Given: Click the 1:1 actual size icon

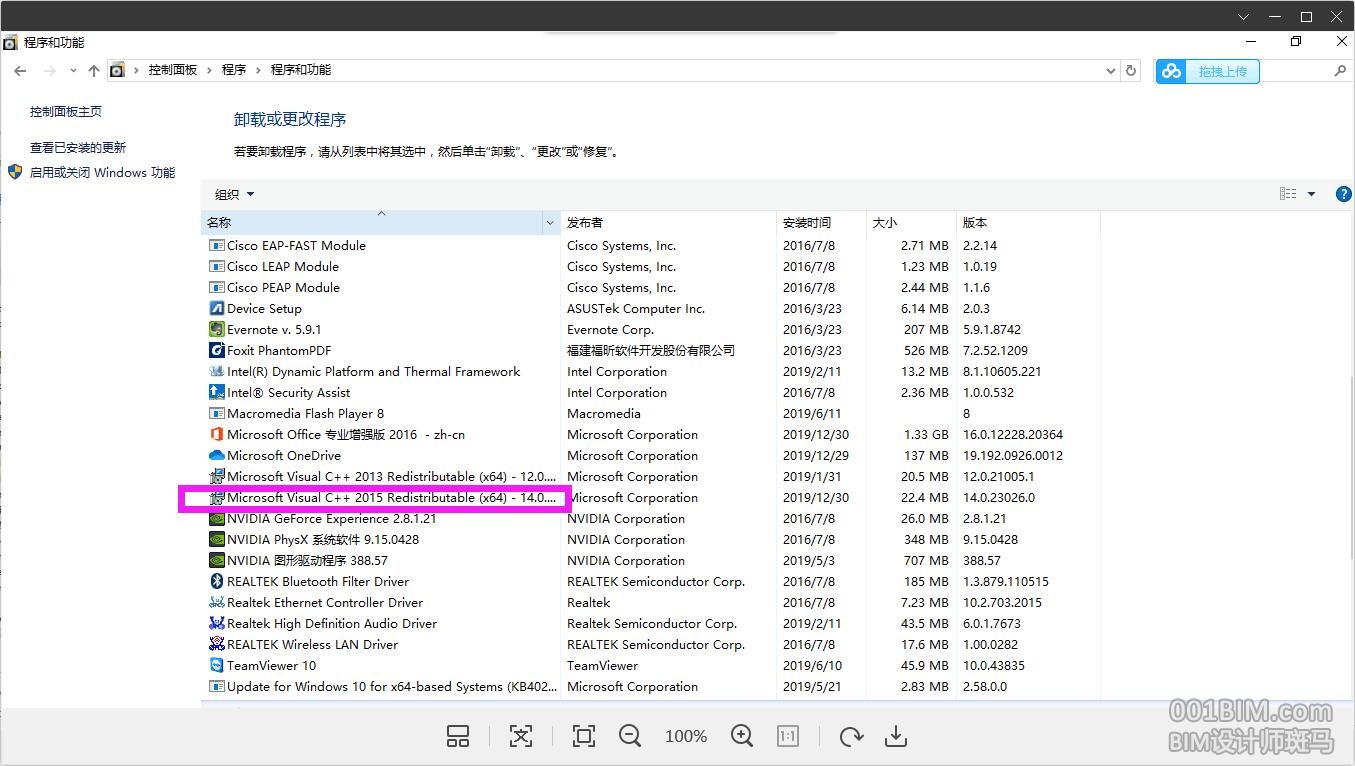Looking at the screenshot, I should click(x=788, y=737).
